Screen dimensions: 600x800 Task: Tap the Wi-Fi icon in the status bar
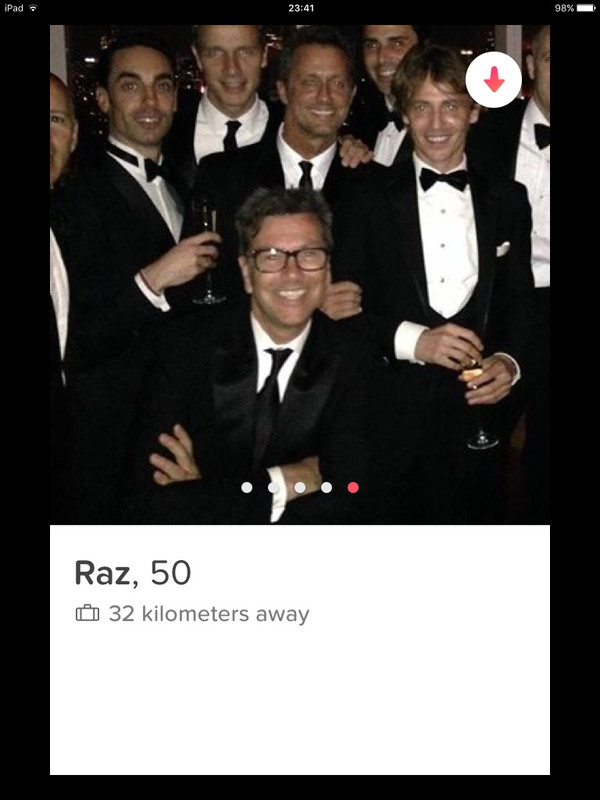[33, 8]
